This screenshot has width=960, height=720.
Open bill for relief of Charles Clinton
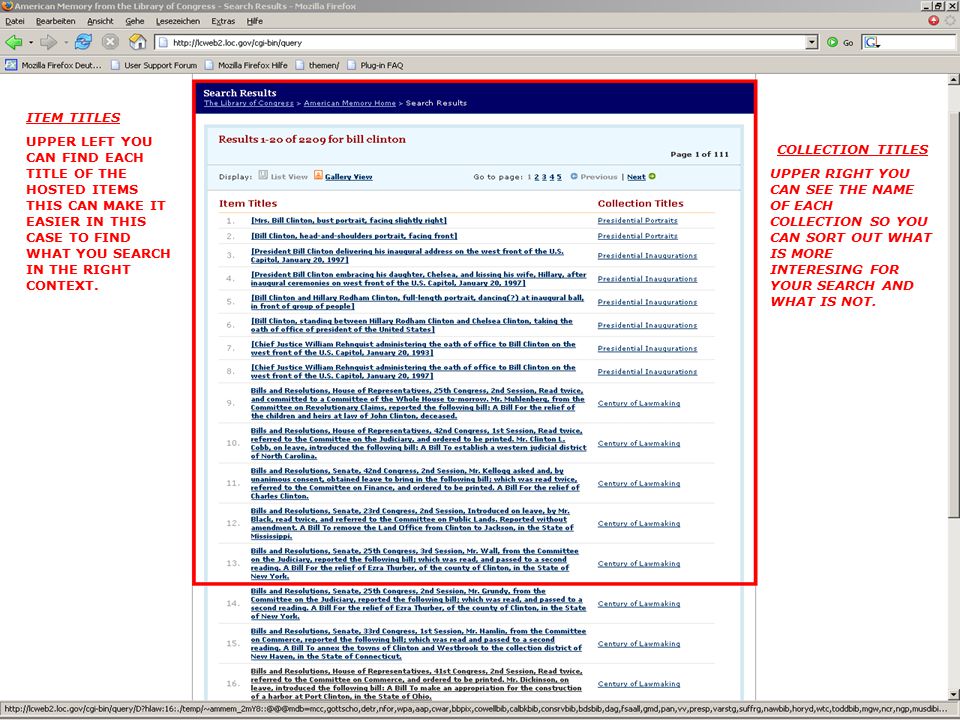tap(414, 483)
